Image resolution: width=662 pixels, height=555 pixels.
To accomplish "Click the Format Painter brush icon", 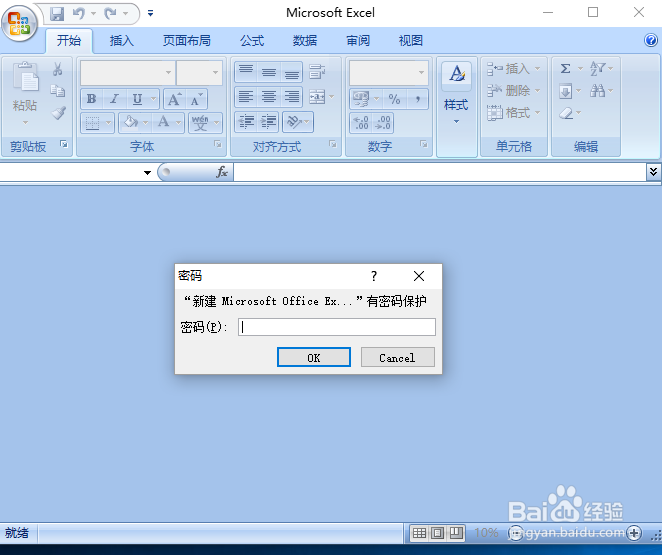I will click(x=59, y=113).
